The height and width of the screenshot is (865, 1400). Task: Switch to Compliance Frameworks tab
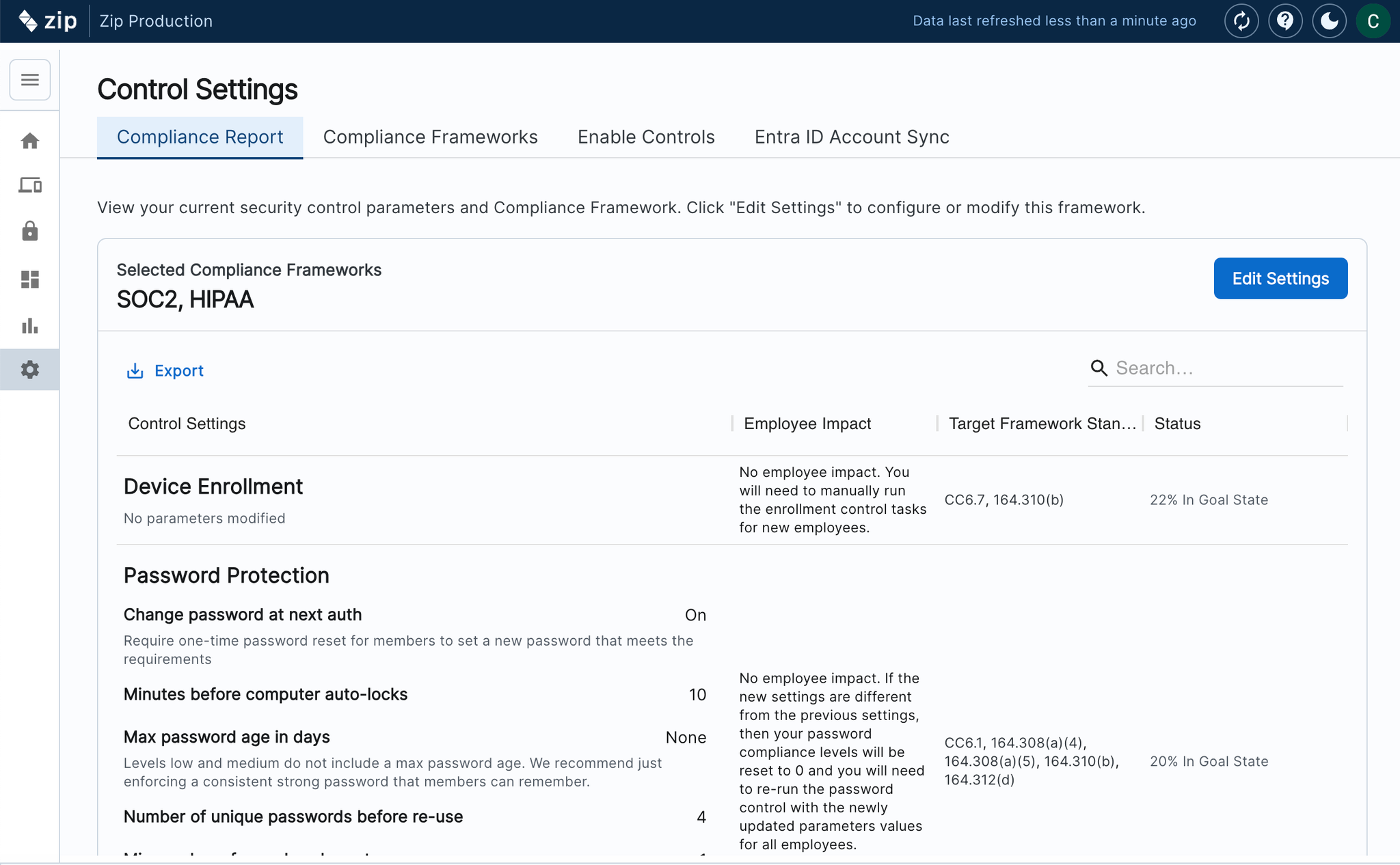pos(431,137)
